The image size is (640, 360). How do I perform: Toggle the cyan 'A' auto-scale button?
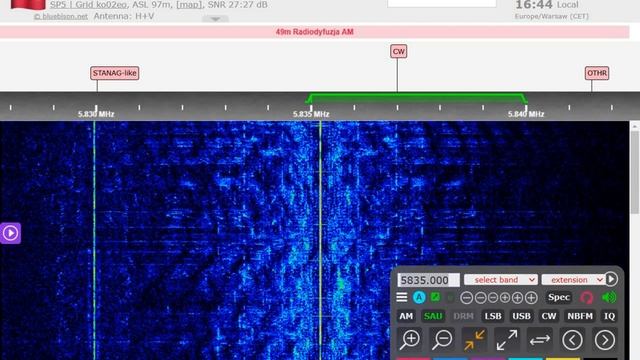point(419,298)
